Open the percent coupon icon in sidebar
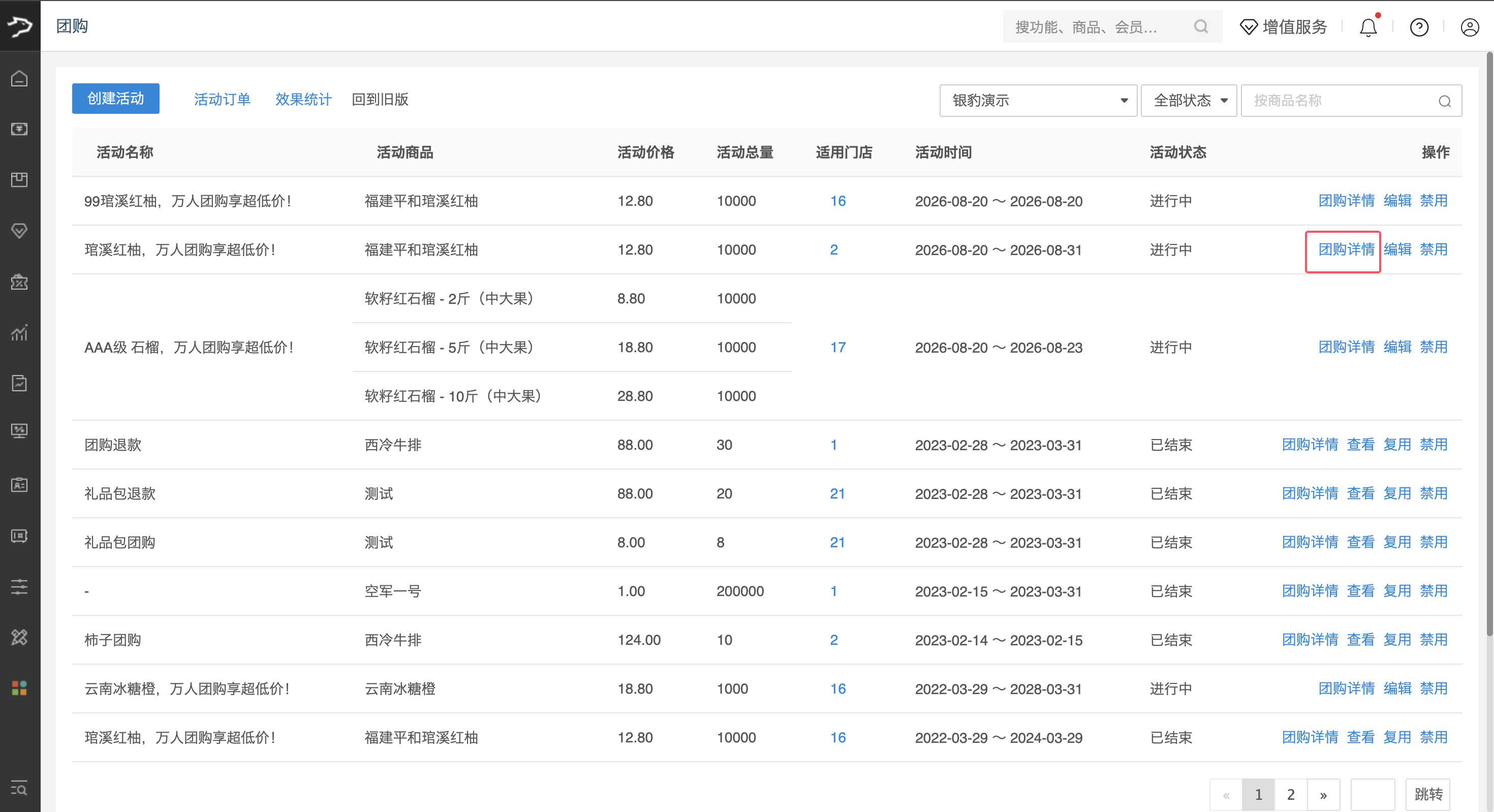 point(20,282)
